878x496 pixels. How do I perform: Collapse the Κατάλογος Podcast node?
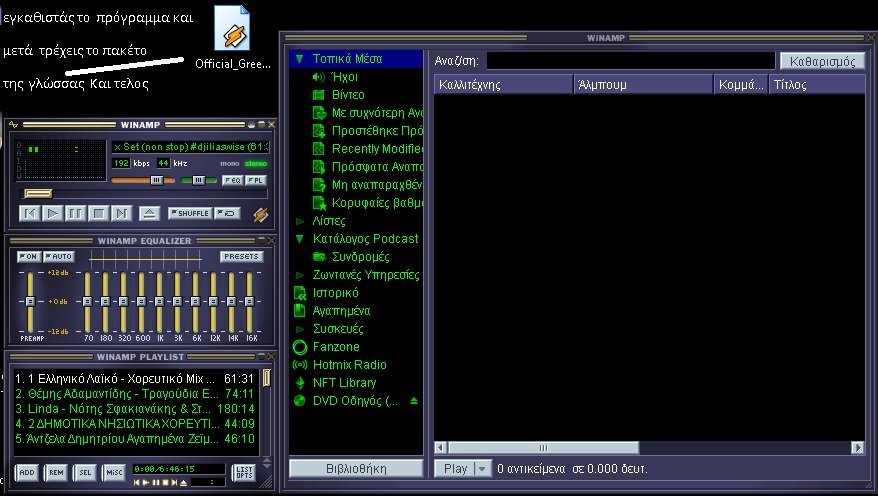tap(300, 239)
